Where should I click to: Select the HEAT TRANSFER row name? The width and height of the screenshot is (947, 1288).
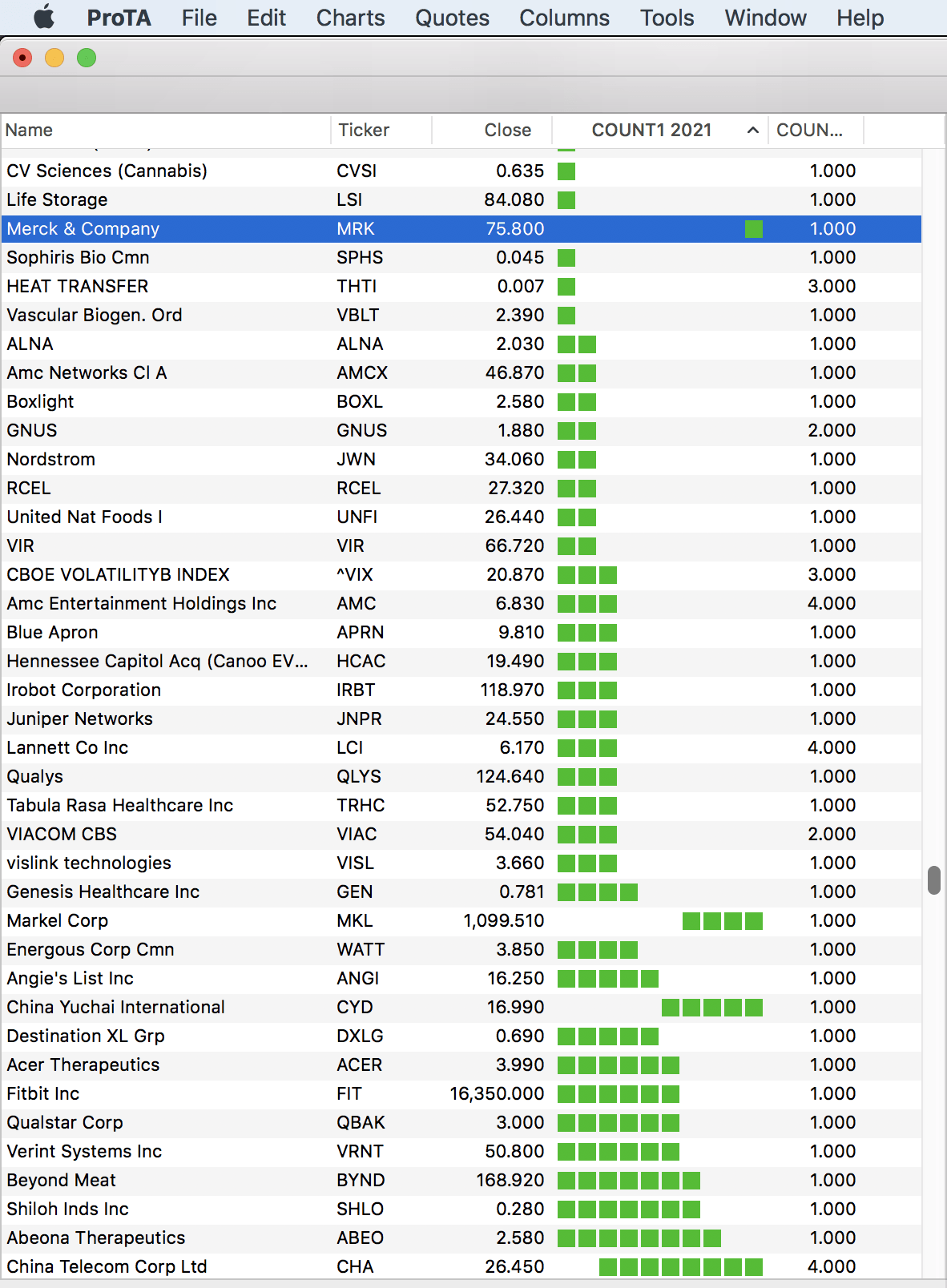tap(78, 286)
